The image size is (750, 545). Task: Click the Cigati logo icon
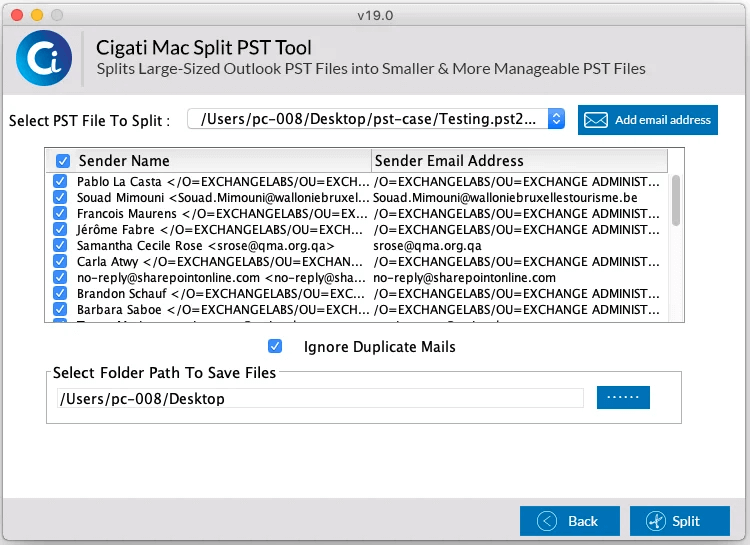(44, 58)
